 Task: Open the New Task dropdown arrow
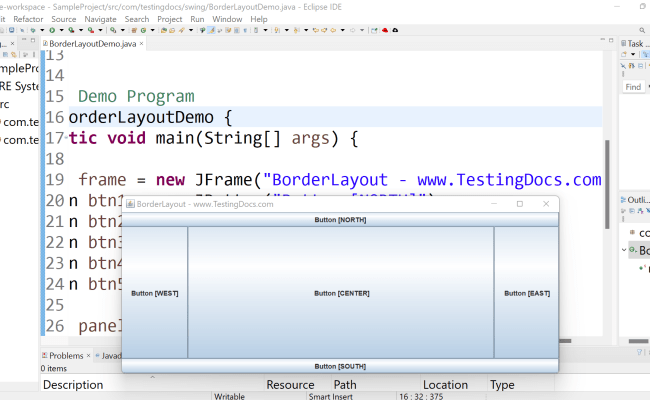point(633,54)
